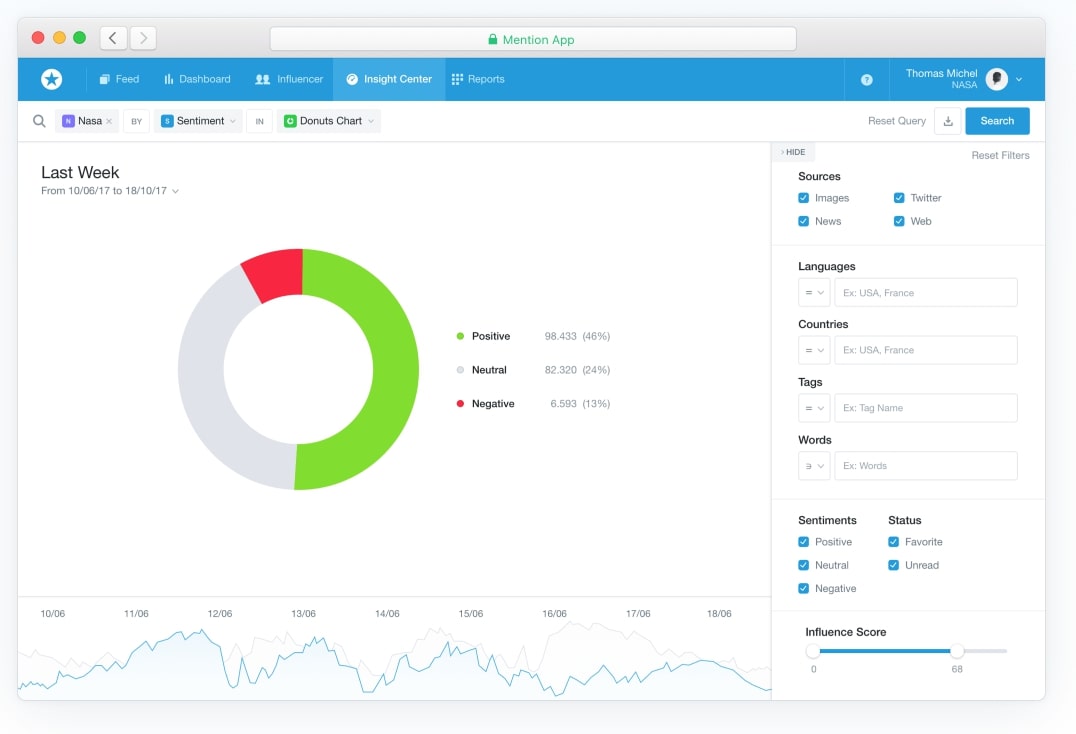Open the Languages operator dropdown
The width and height of the screenshot is (1076, 734).
815,292
